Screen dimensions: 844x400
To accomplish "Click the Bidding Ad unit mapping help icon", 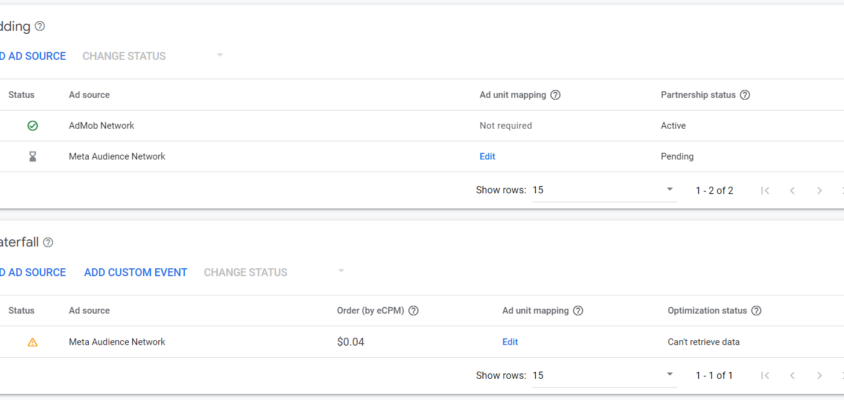I will tap(555, 95).
